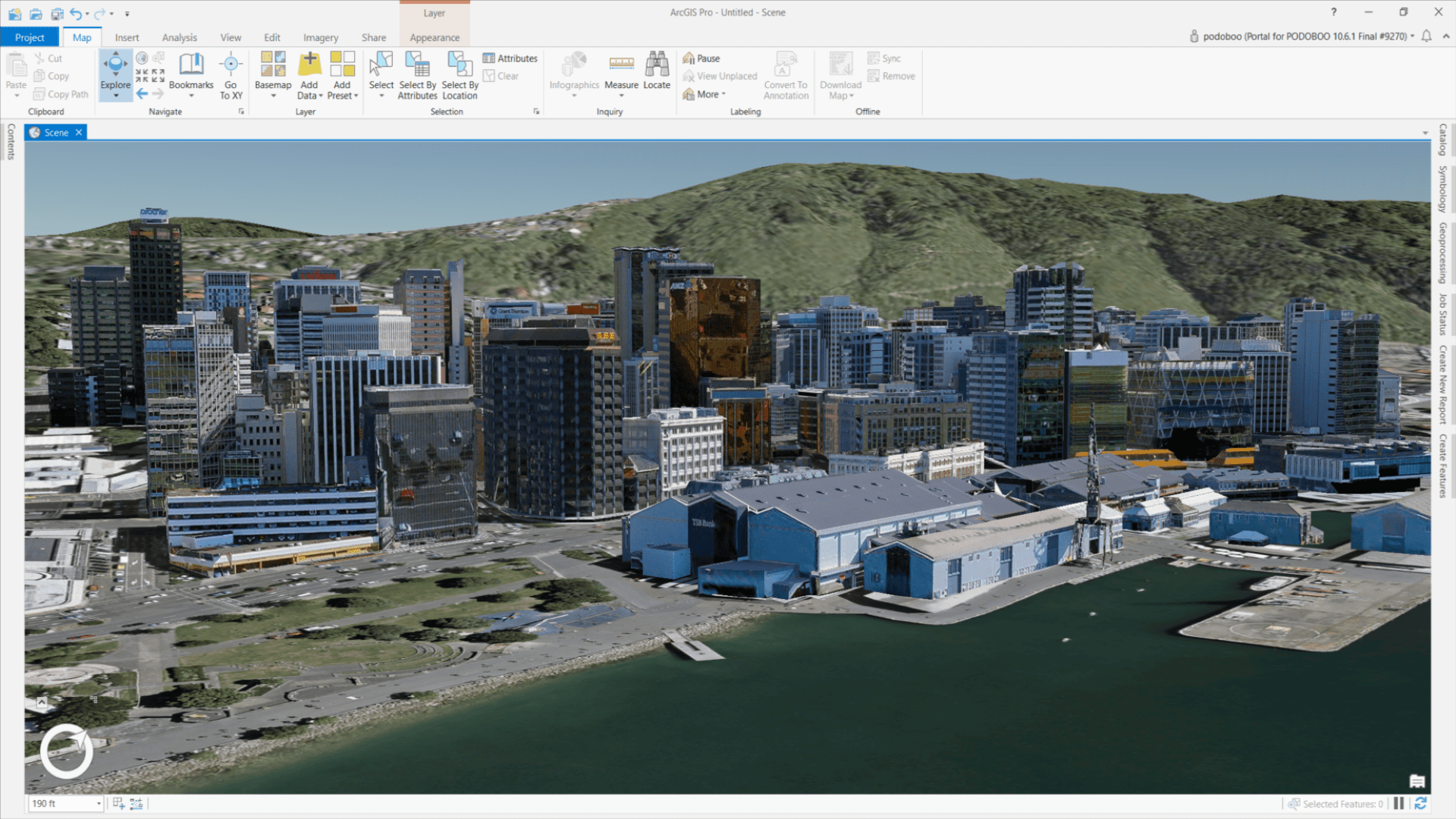The height and width of the screenshot is (819, 1456).
Task: Open the Go To XY tool
Action: (231, 74)
